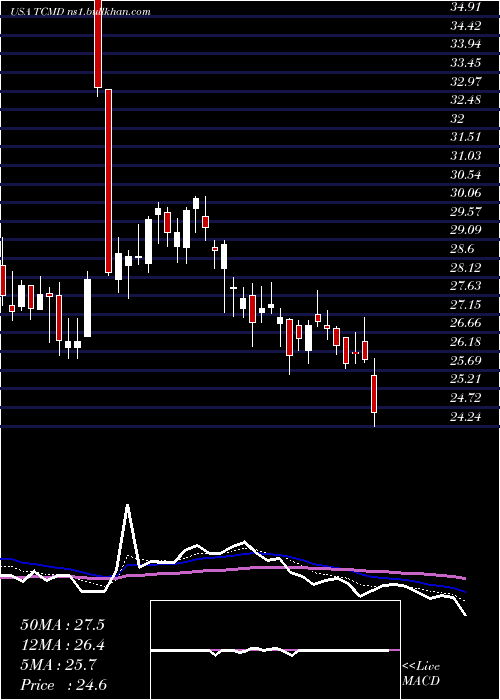
Task: Click the 30.54 price axis label
Action: pyautogui.click(x=465, y=174)
